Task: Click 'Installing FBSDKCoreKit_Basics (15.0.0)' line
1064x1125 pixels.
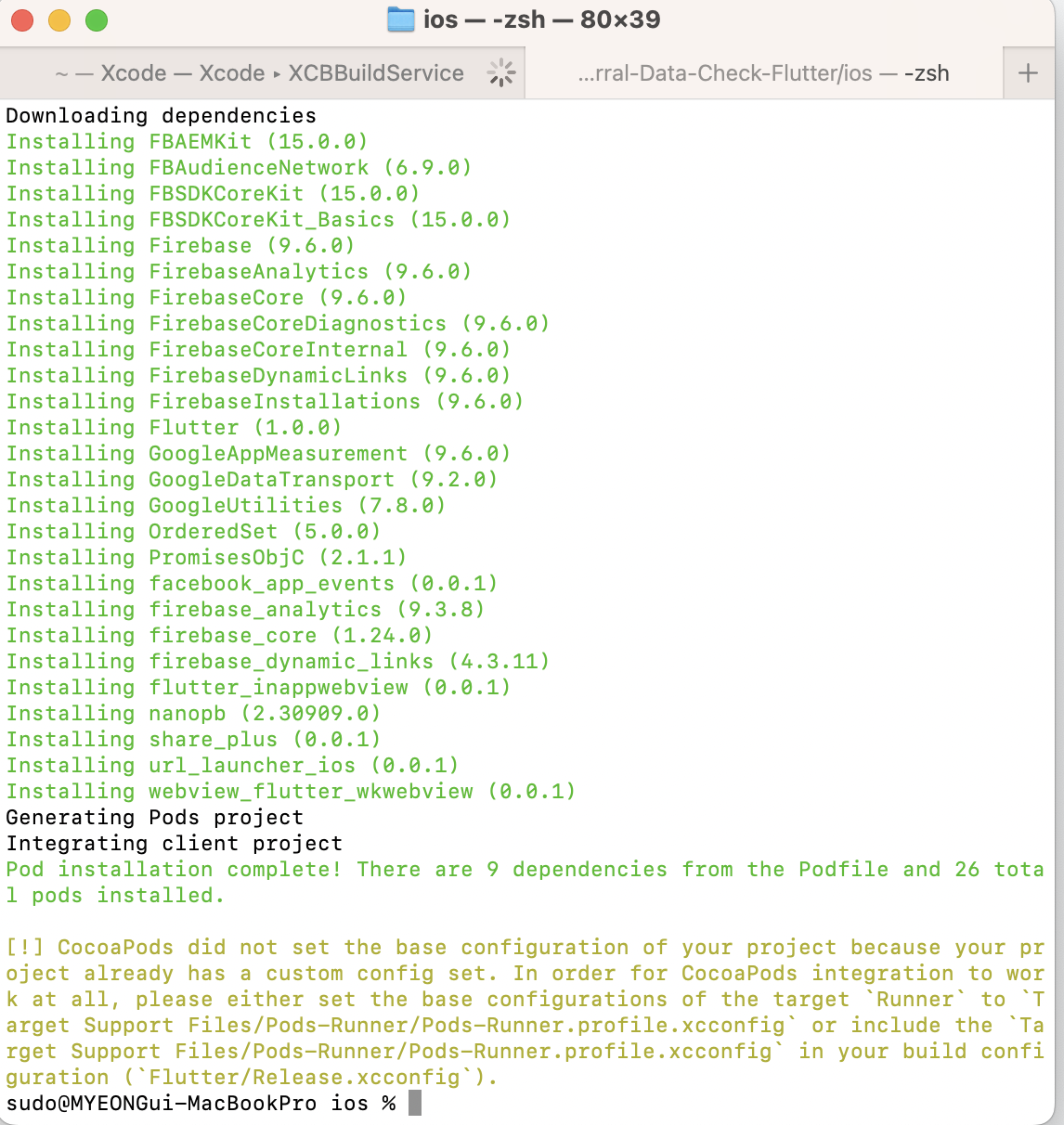Action: point(259,220)
